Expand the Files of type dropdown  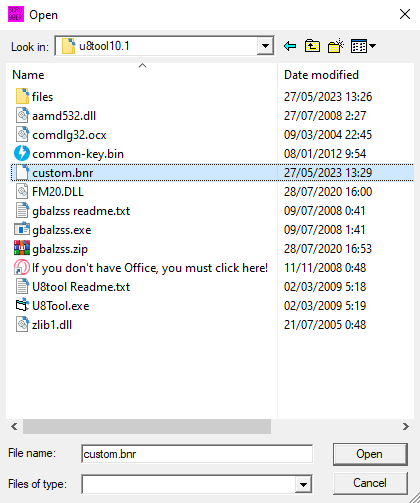[303, 484]
